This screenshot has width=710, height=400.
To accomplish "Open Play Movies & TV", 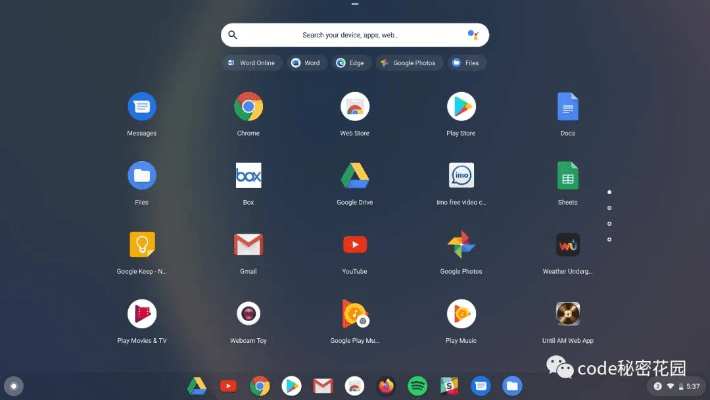I will point(142,313).
